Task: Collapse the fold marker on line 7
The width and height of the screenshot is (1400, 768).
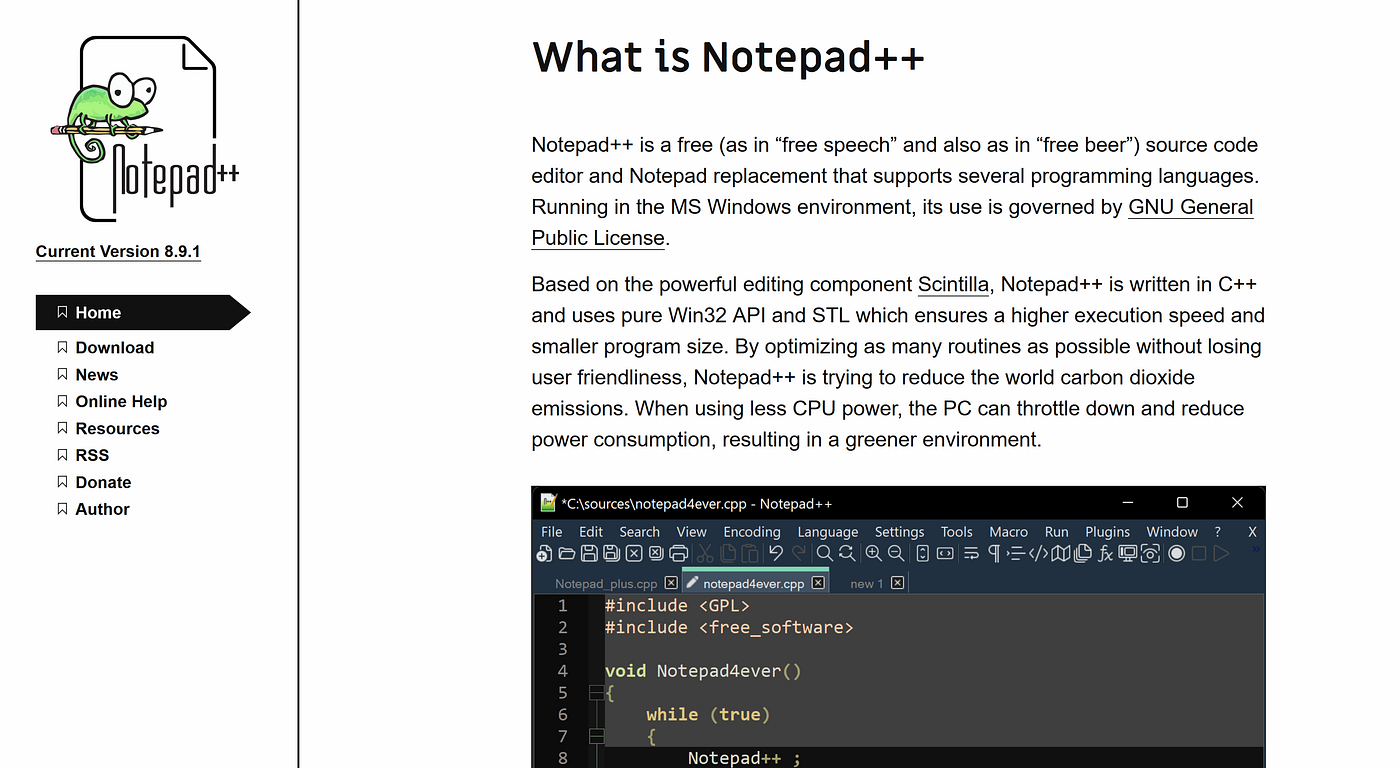Action: (x=596, y=736)
